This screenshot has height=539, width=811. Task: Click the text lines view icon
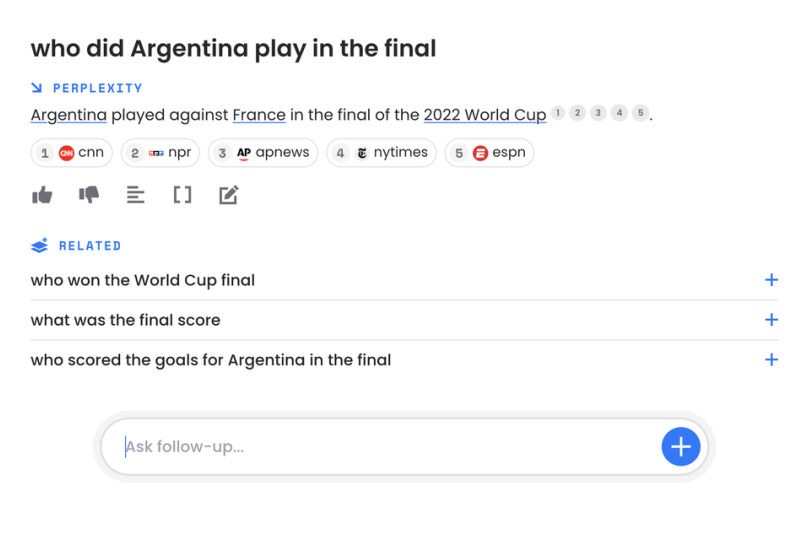[x=136, y=195]
